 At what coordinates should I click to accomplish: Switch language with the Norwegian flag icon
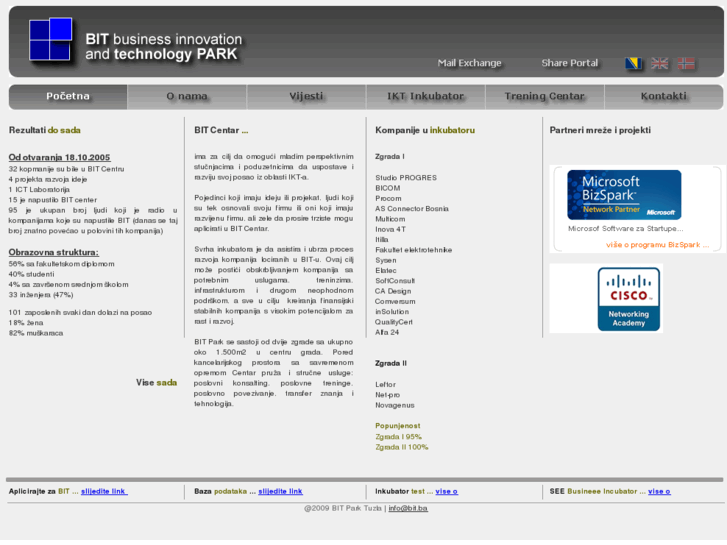686,63
